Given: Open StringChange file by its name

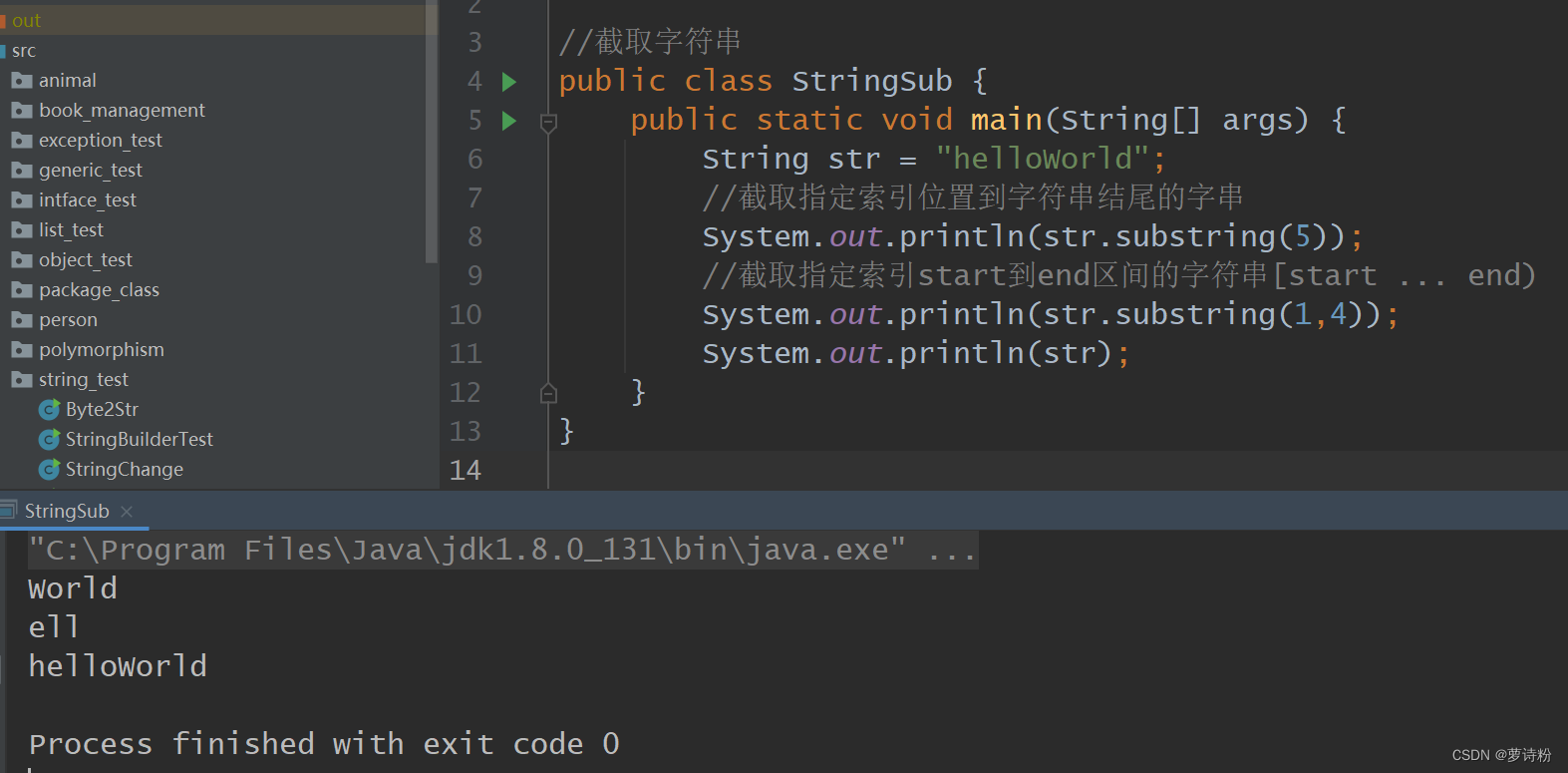Looking at the screenshot, I should pos(125,469).
